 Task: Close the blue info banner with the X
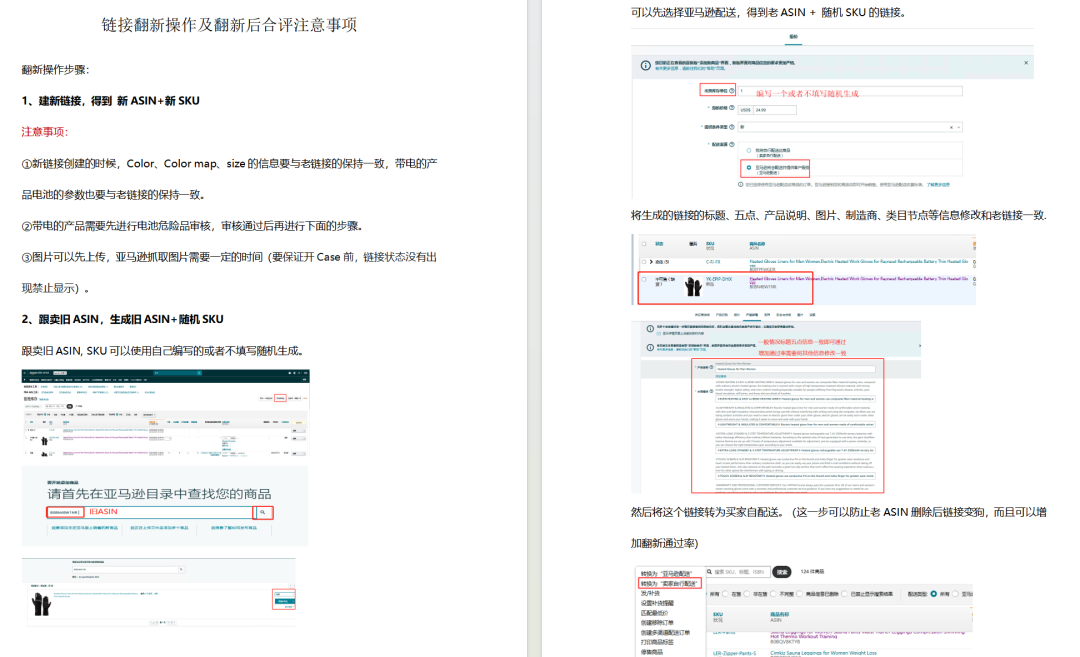(1026, 63)
